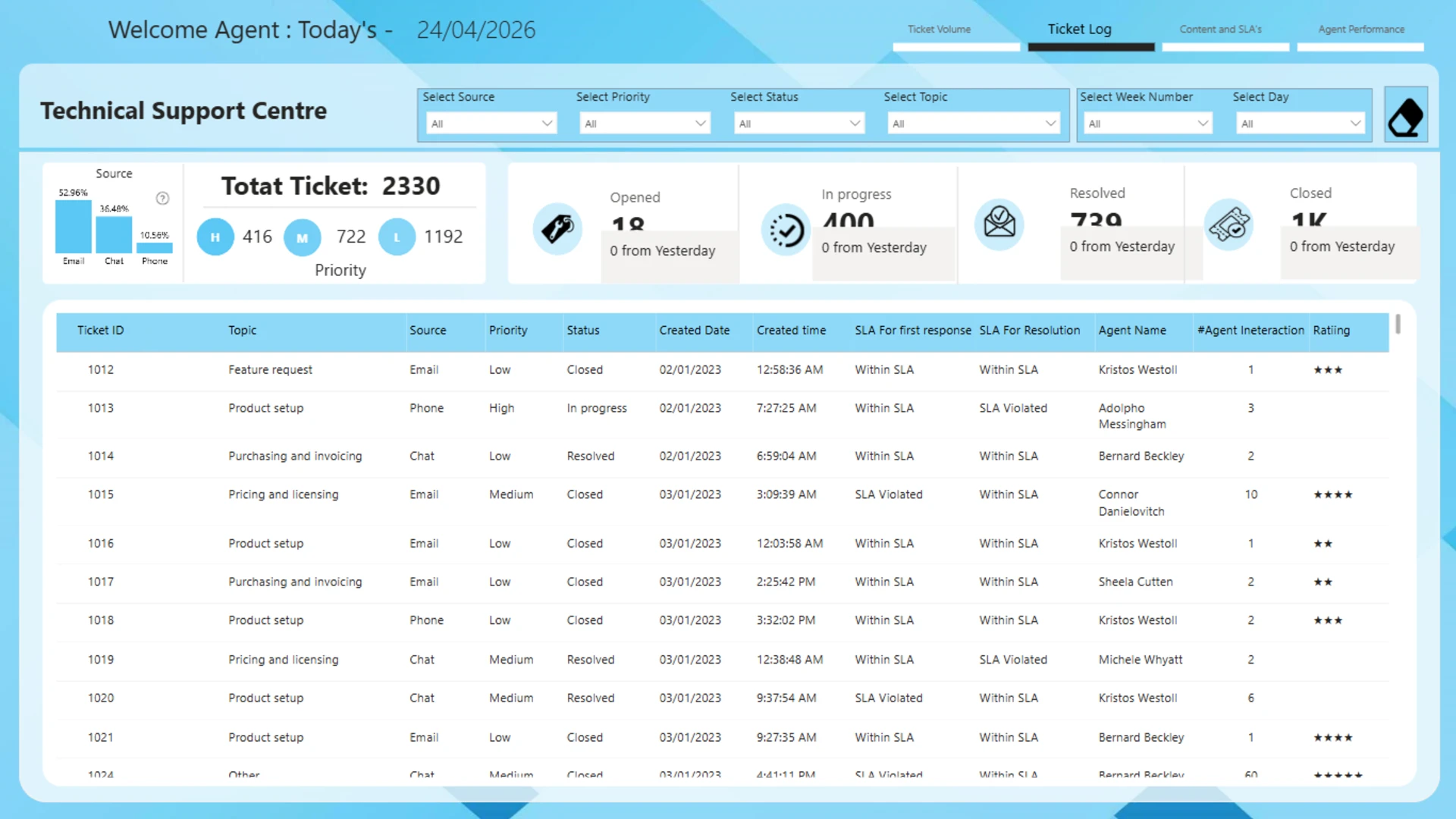Select the Chat bar in Source chart
The image size is (1456, 819).
[114, 234]
